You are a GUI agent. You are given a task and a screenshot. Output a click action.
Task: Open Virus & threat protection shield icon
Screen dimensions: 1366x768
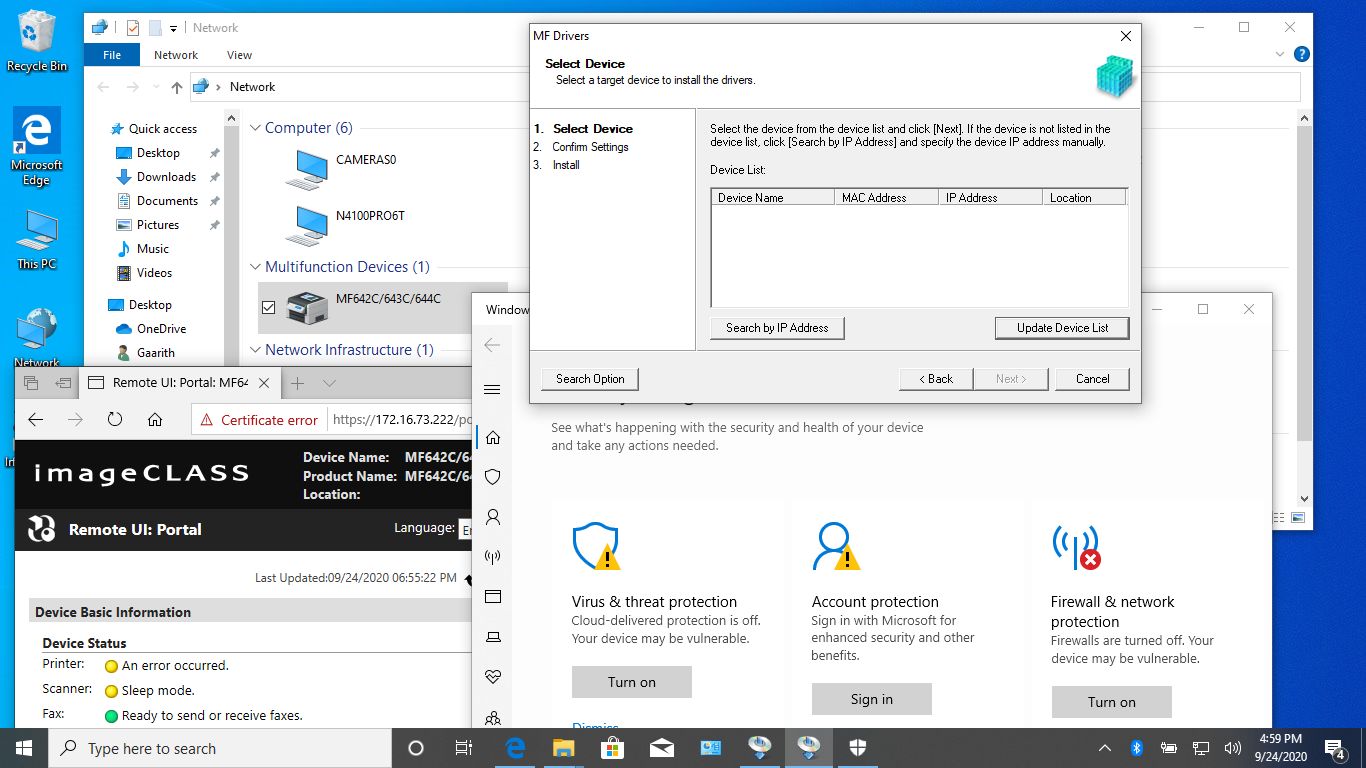(492, 477)
